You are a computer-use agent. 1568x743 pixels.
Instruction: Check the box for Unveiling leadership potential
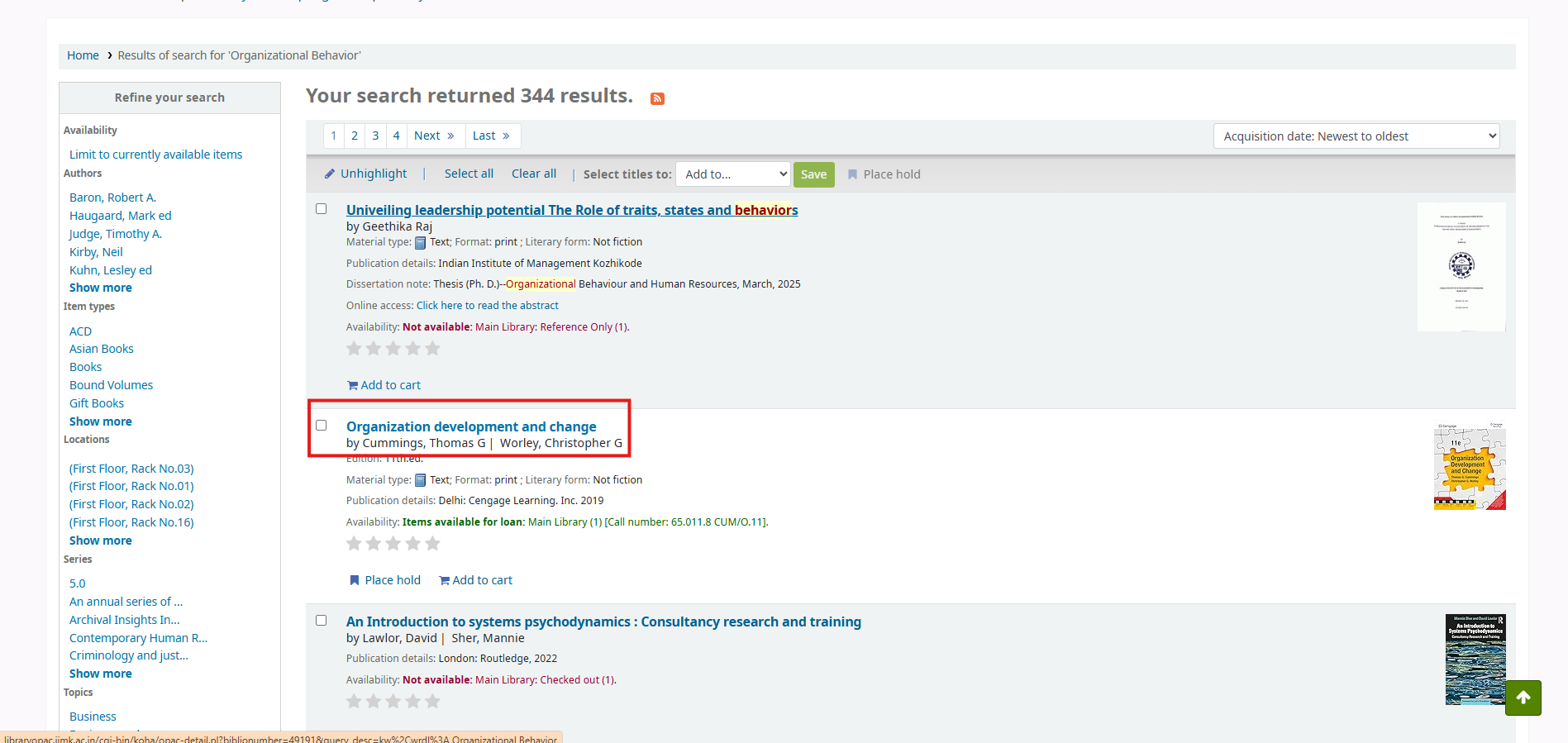point(322,209)
